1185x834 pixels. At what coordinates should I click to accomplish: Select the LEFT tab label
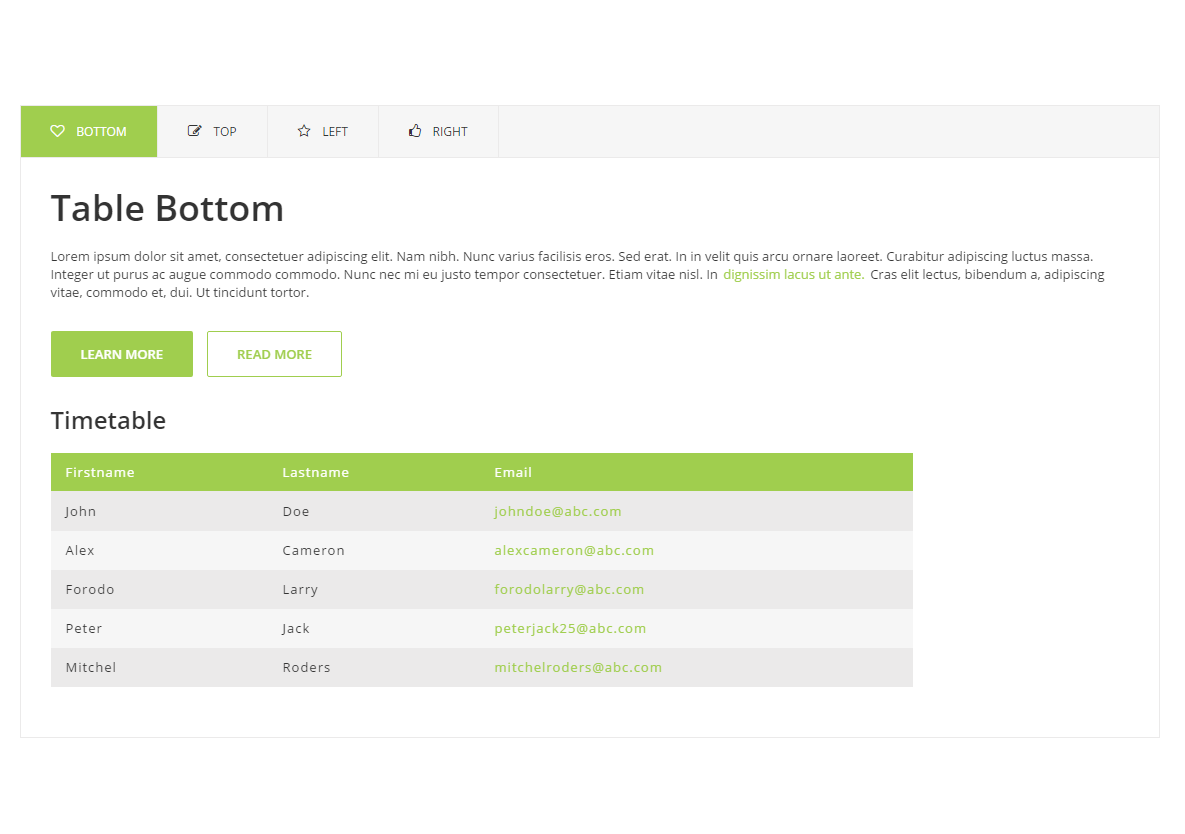pos(335,131)
